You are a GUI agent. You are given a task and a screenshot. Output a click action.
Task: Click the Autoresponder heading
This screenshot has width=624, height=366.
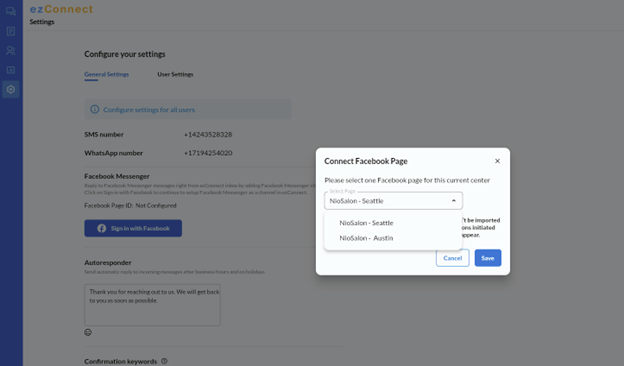pos(107,263)
